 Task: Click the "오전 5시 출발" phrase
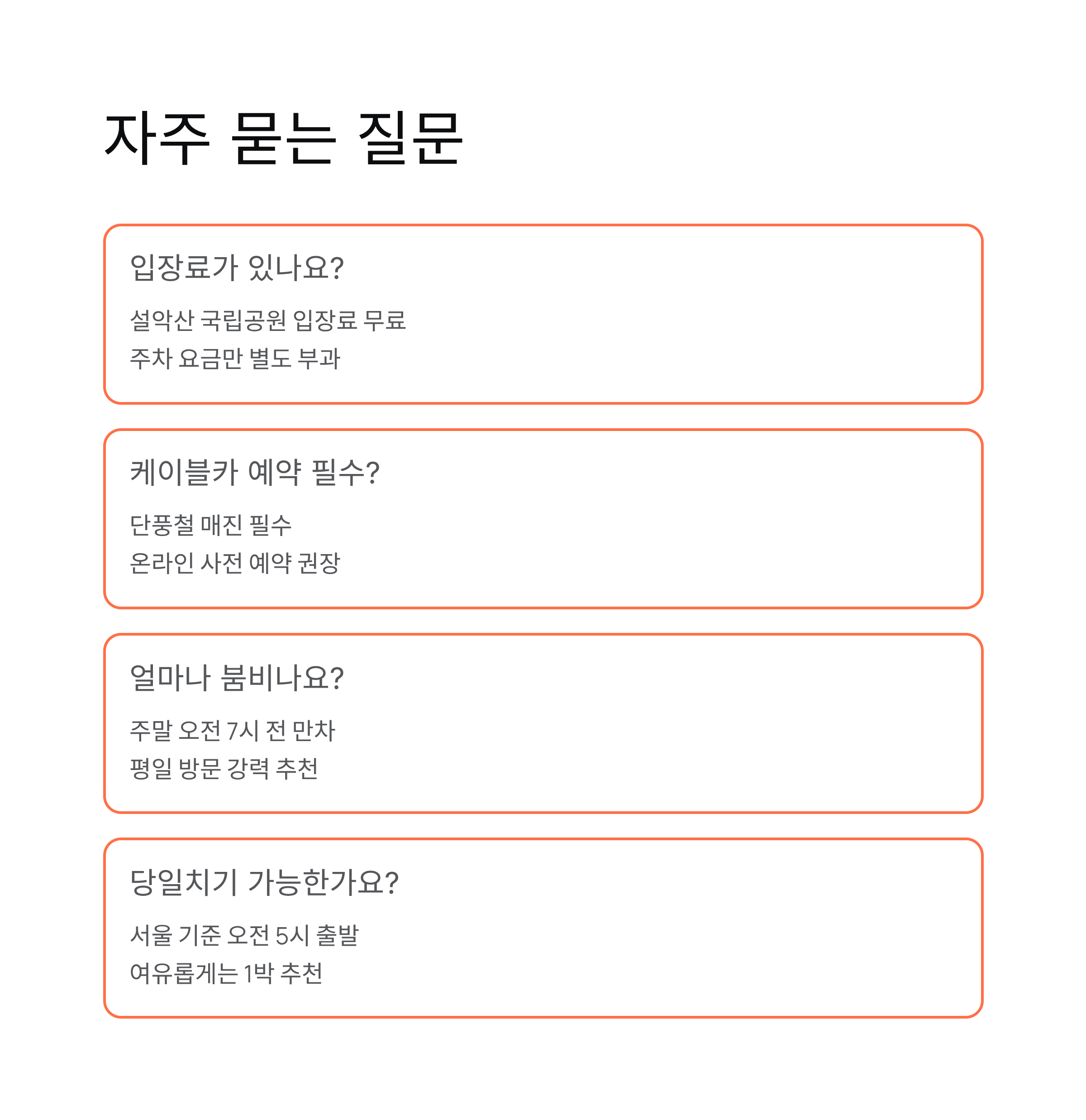click(293, 935)
